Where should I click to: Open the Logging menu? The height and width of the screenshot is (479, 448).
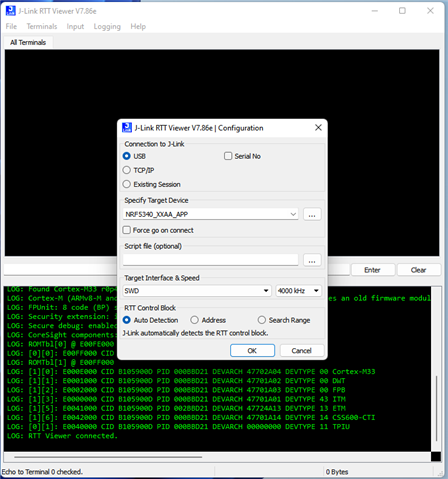(107, 26)
